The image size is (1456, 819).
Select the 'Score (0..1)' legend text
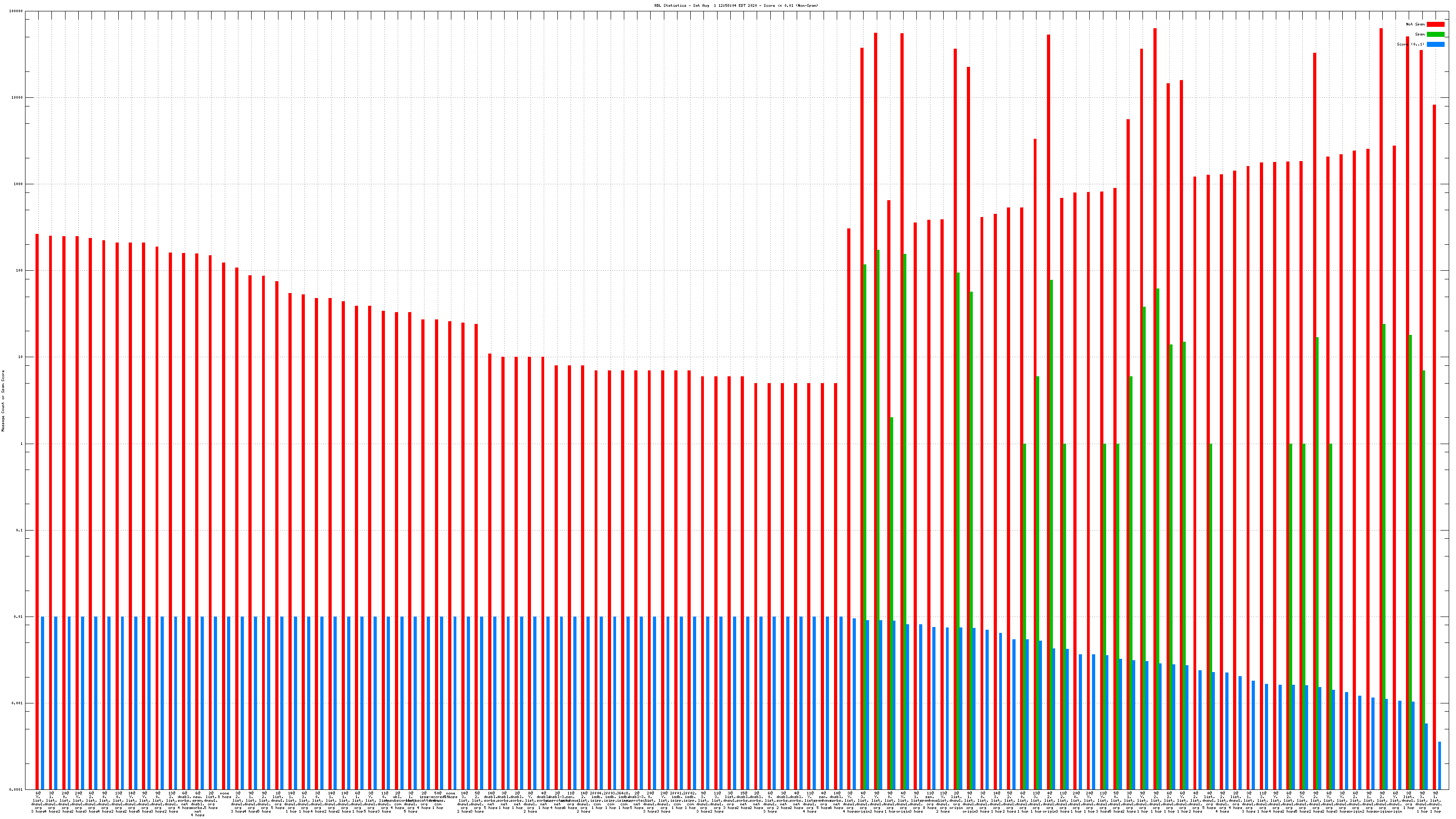click(1410, 44)
